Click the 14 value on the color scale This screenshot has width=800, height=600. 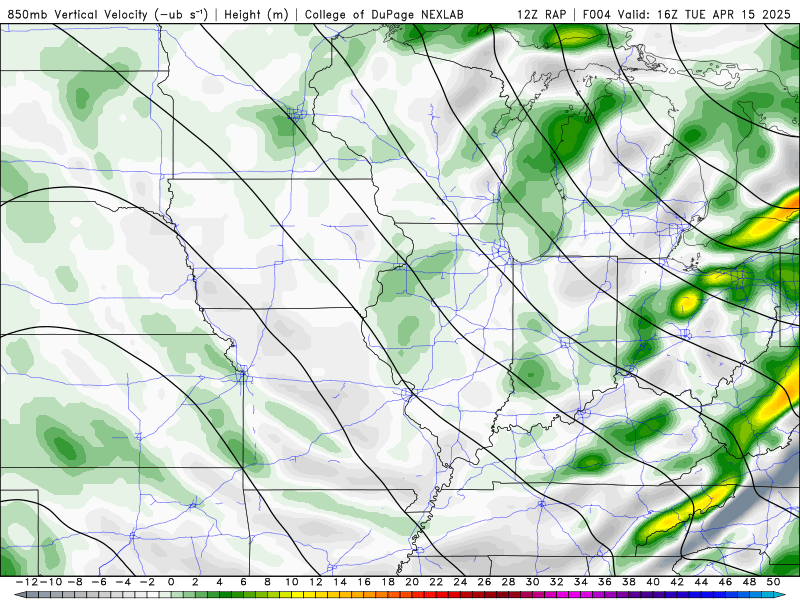[x=340, y=582]
